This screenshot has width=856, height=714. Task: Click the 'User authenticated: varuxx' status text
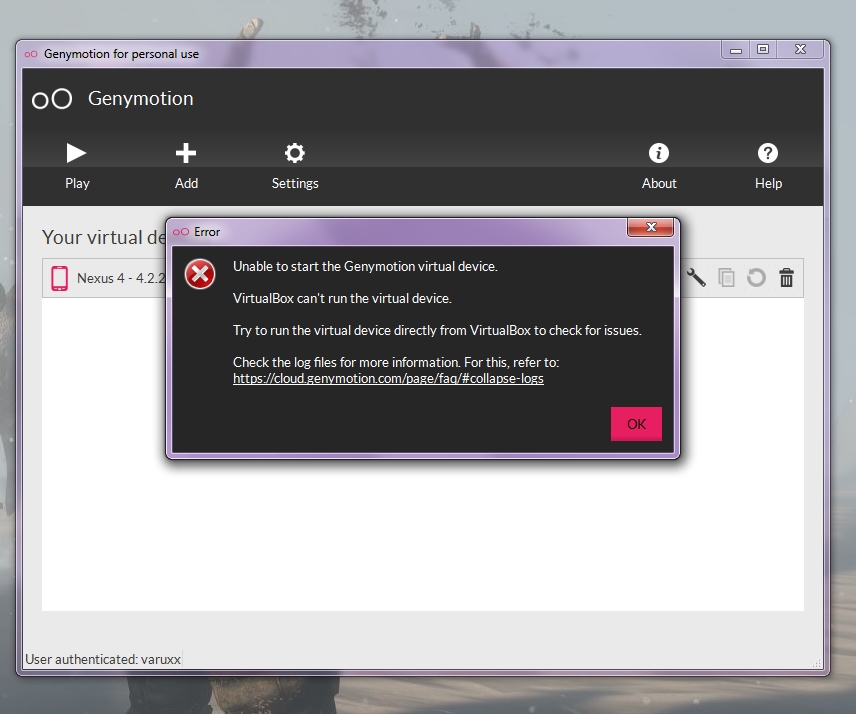(103, 659)
